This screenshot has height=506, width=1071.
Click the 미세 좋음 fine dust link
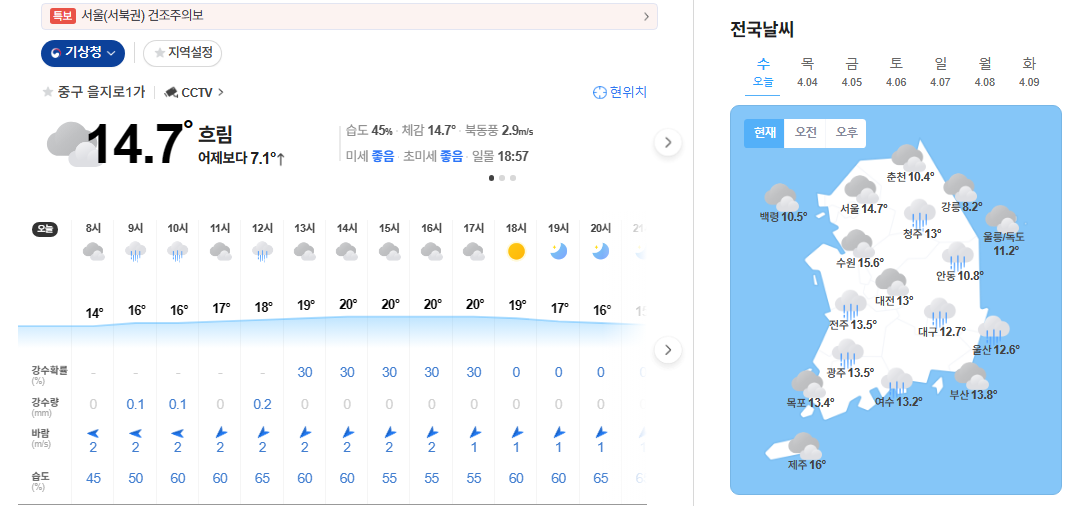click(x=370, y=156)
